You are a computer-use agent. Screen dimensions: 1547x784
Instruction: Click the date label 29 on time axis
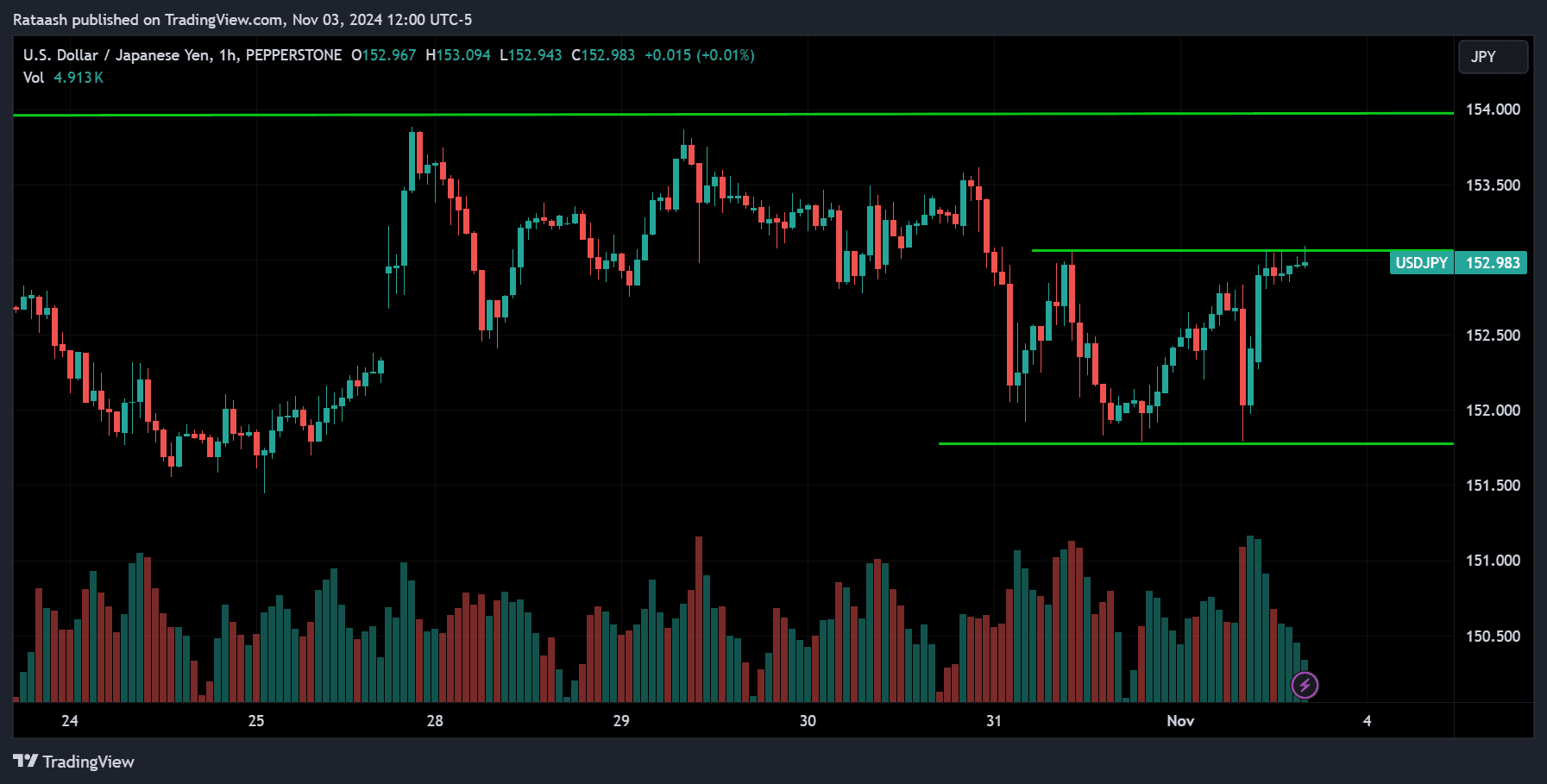click(x=621, y=721)
